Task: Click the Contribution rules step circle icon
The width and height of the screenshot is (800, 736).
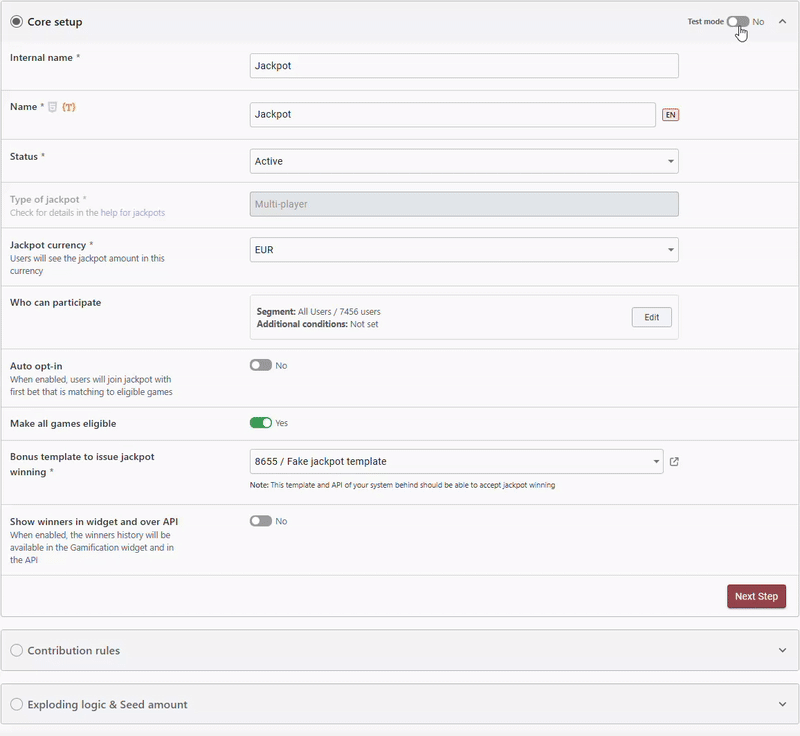Action: pyautogui.click(x=16, y=650)
